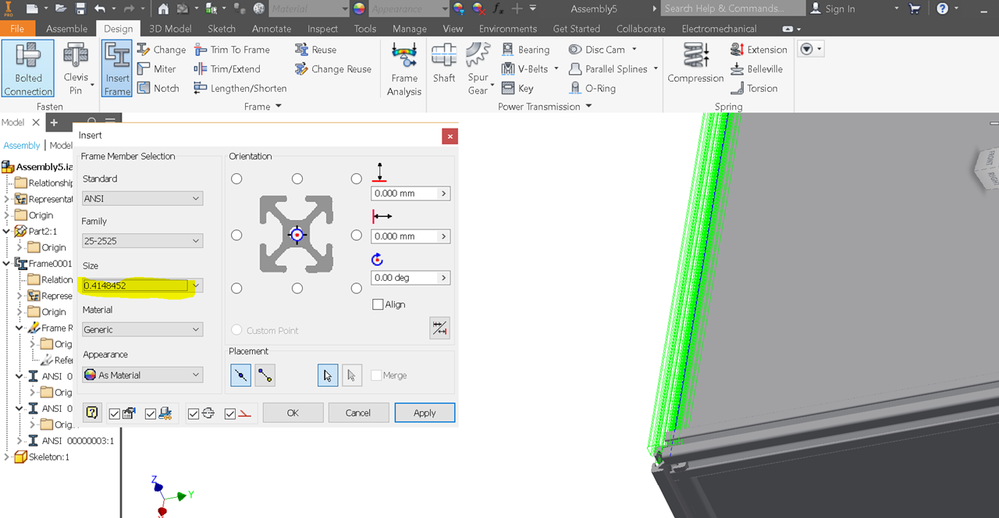
Task: Choose the Trim/Extend tool
Action: tap(227, 69)
